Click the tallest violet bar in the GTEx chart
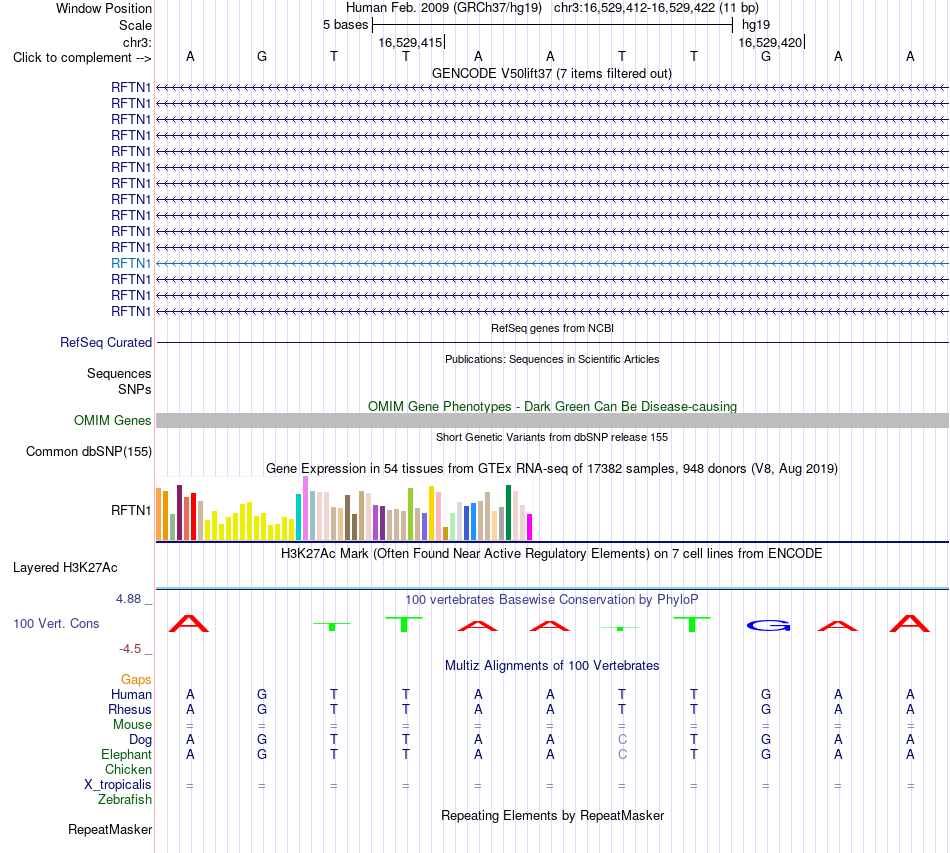 (x=305, y=508)
